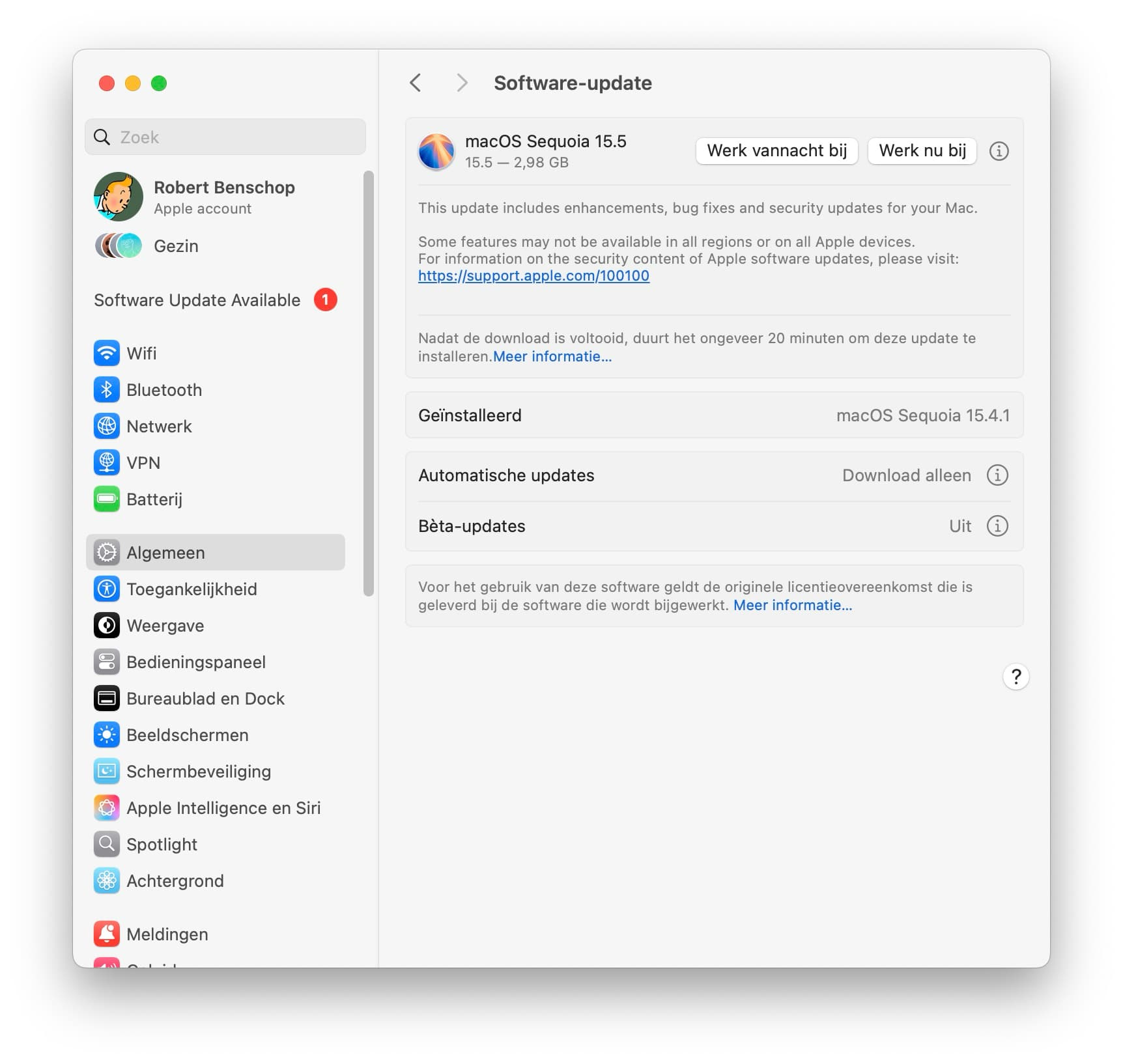Open VPN settings icon

coord(107,463)
